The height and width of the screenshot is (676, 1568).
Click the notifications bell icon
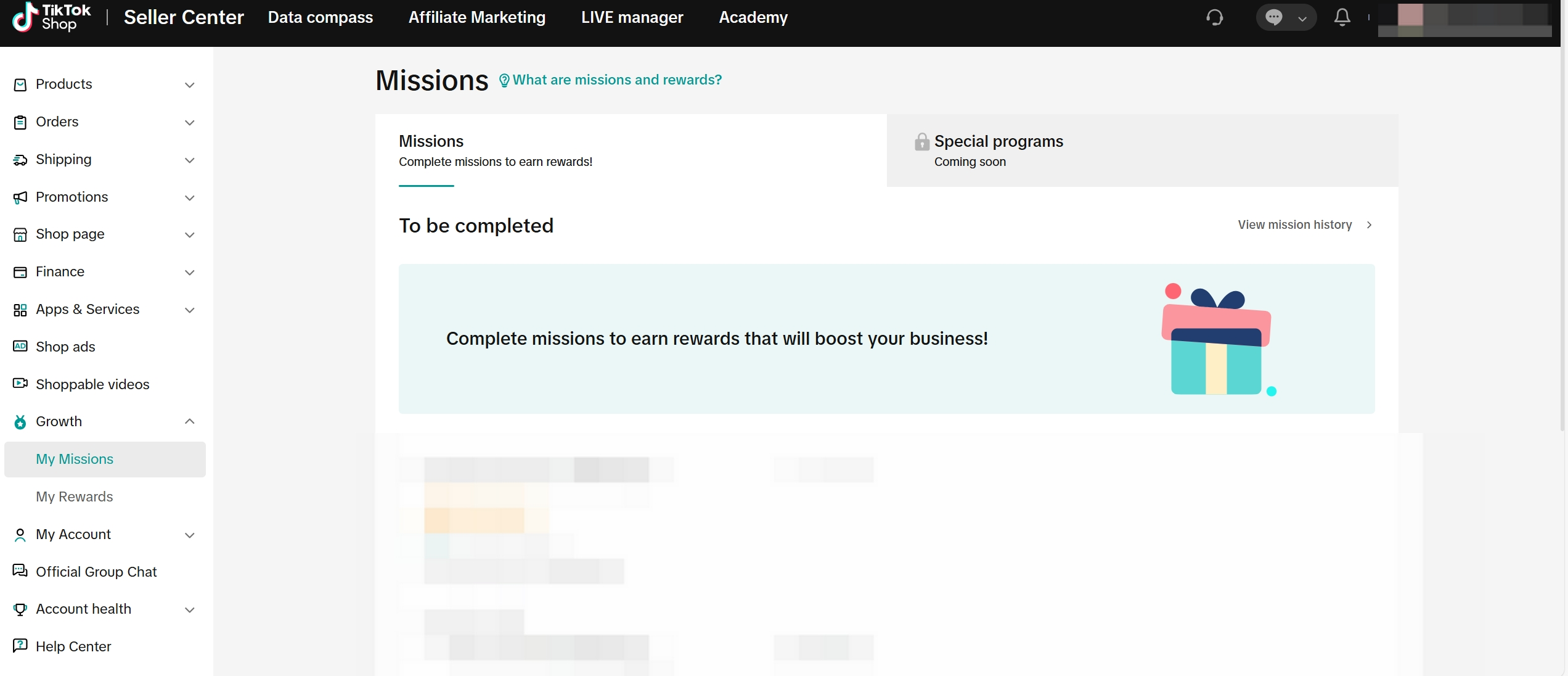1342,17
